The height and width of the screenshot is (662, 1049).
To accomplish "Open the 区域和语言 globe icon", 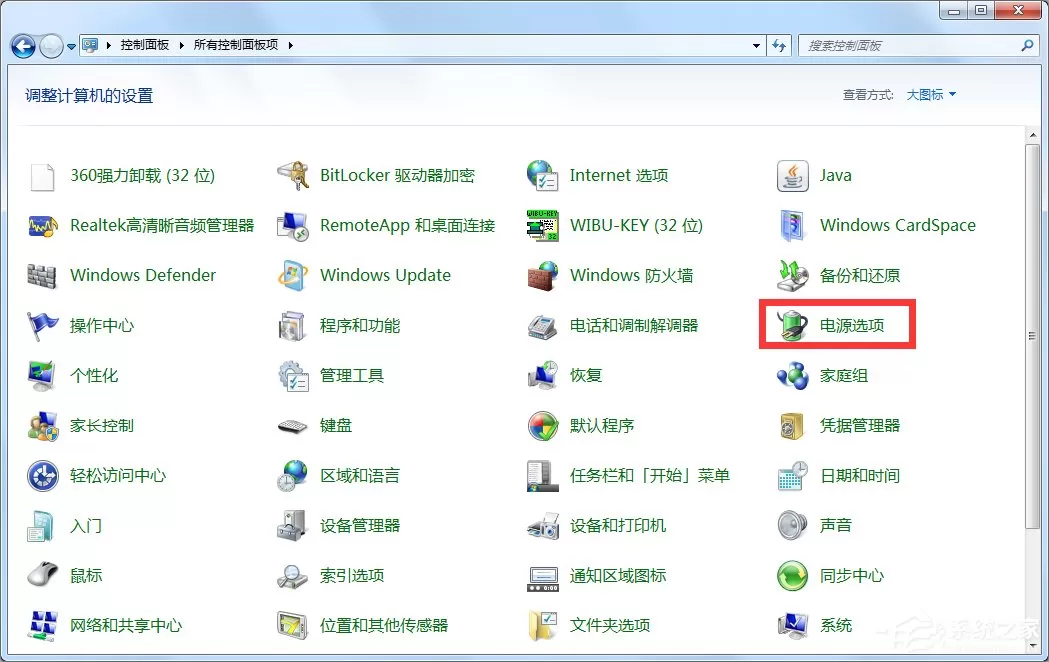I will pyautogui.click(x=292, y=476).
